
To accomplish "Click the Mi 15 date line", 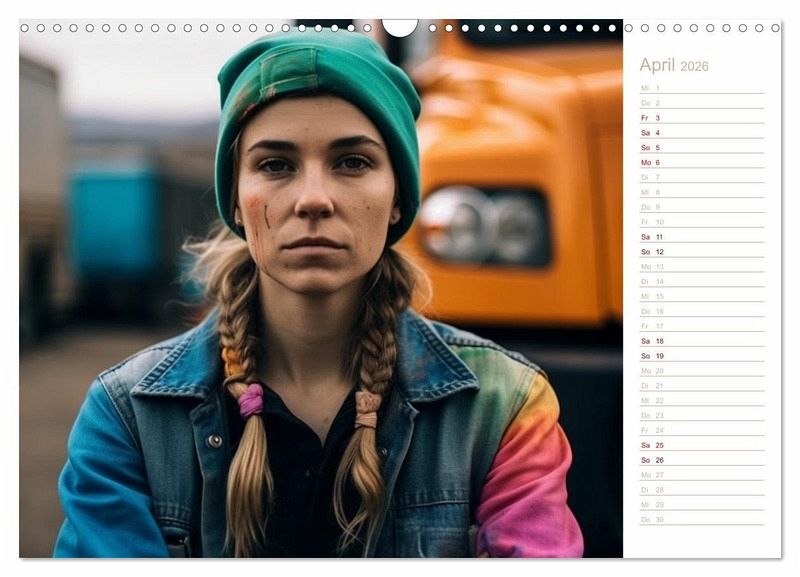I will coord(701,296).
